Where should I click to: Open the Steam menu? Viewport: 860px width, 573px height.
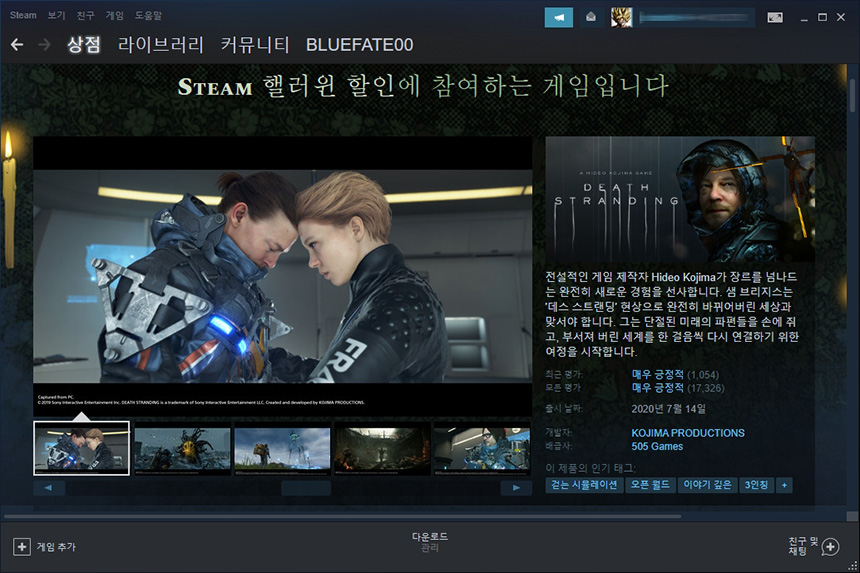[23, 15]
